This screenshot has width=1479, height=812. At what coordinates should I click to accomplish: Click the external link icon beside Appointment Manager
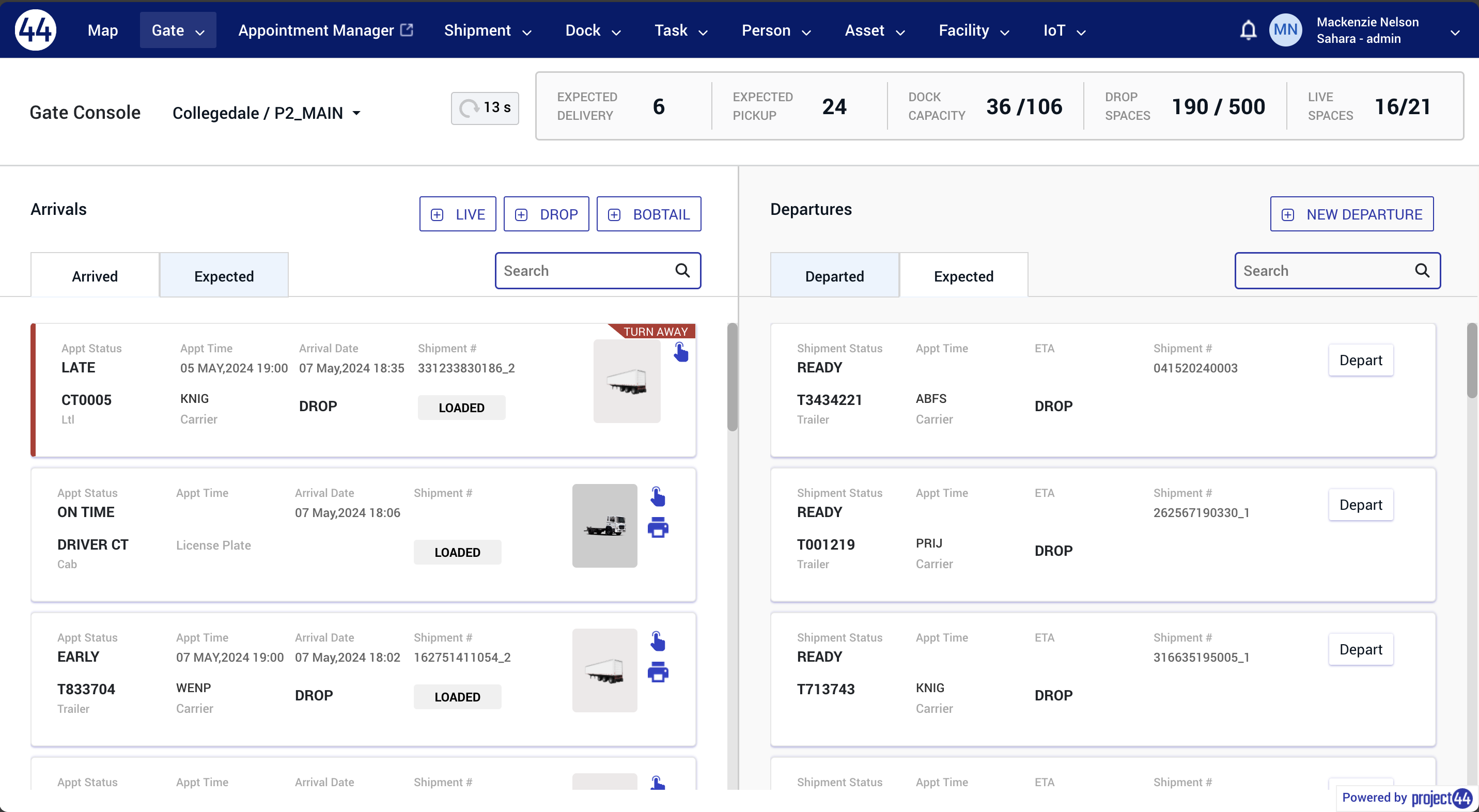(x=407, y=29)
